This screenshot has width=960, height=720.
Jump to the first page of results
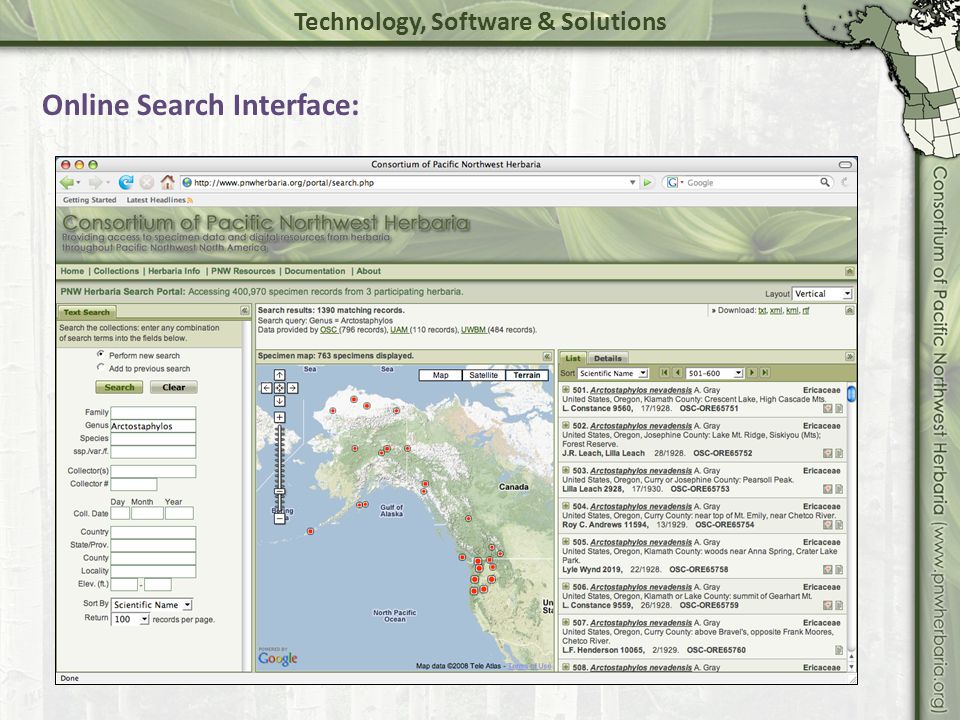tap(665, 373)
